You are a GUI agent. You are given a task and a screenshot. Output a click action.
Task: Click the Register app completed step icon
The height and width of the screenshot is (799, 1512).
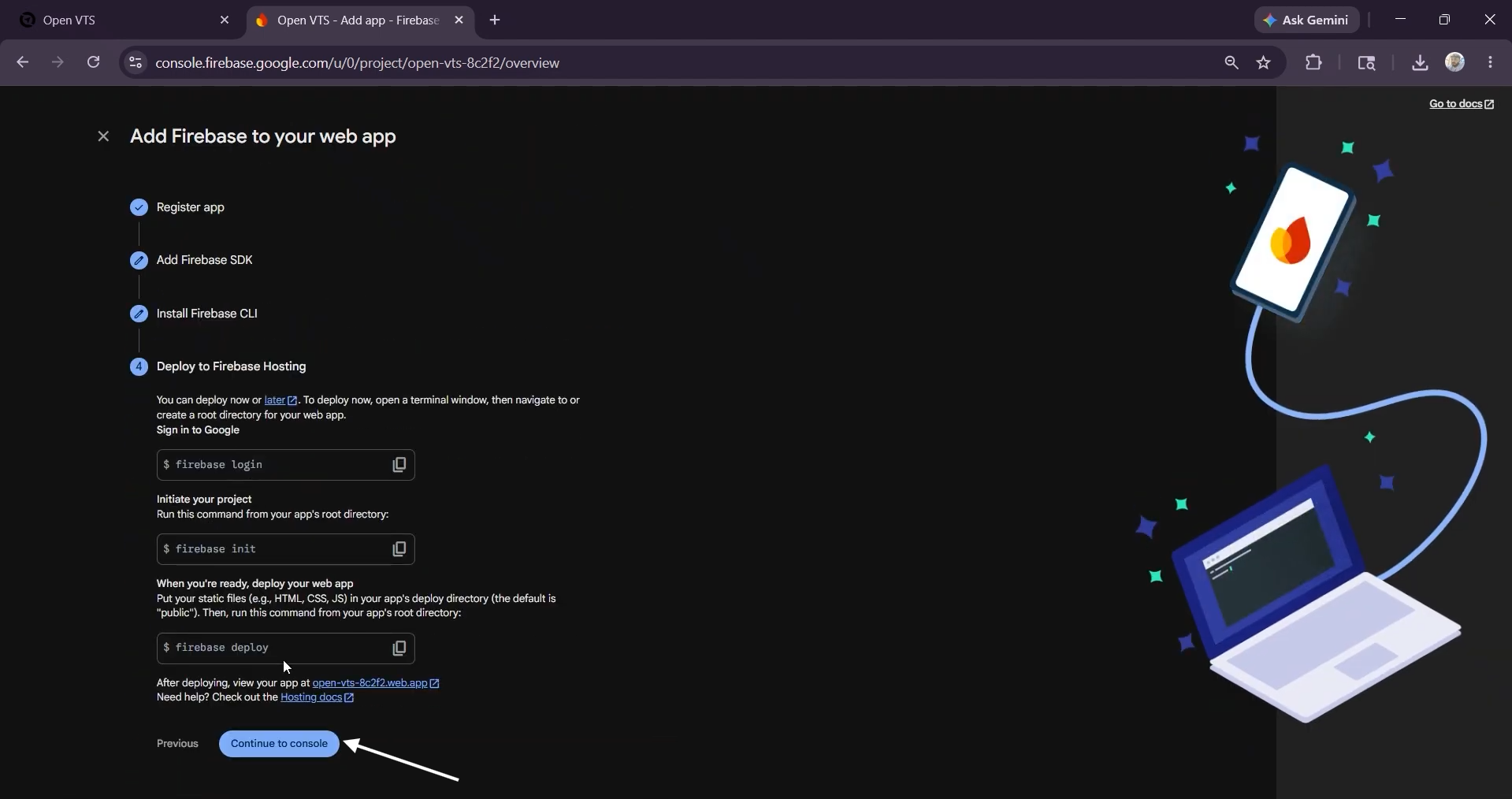139,207
